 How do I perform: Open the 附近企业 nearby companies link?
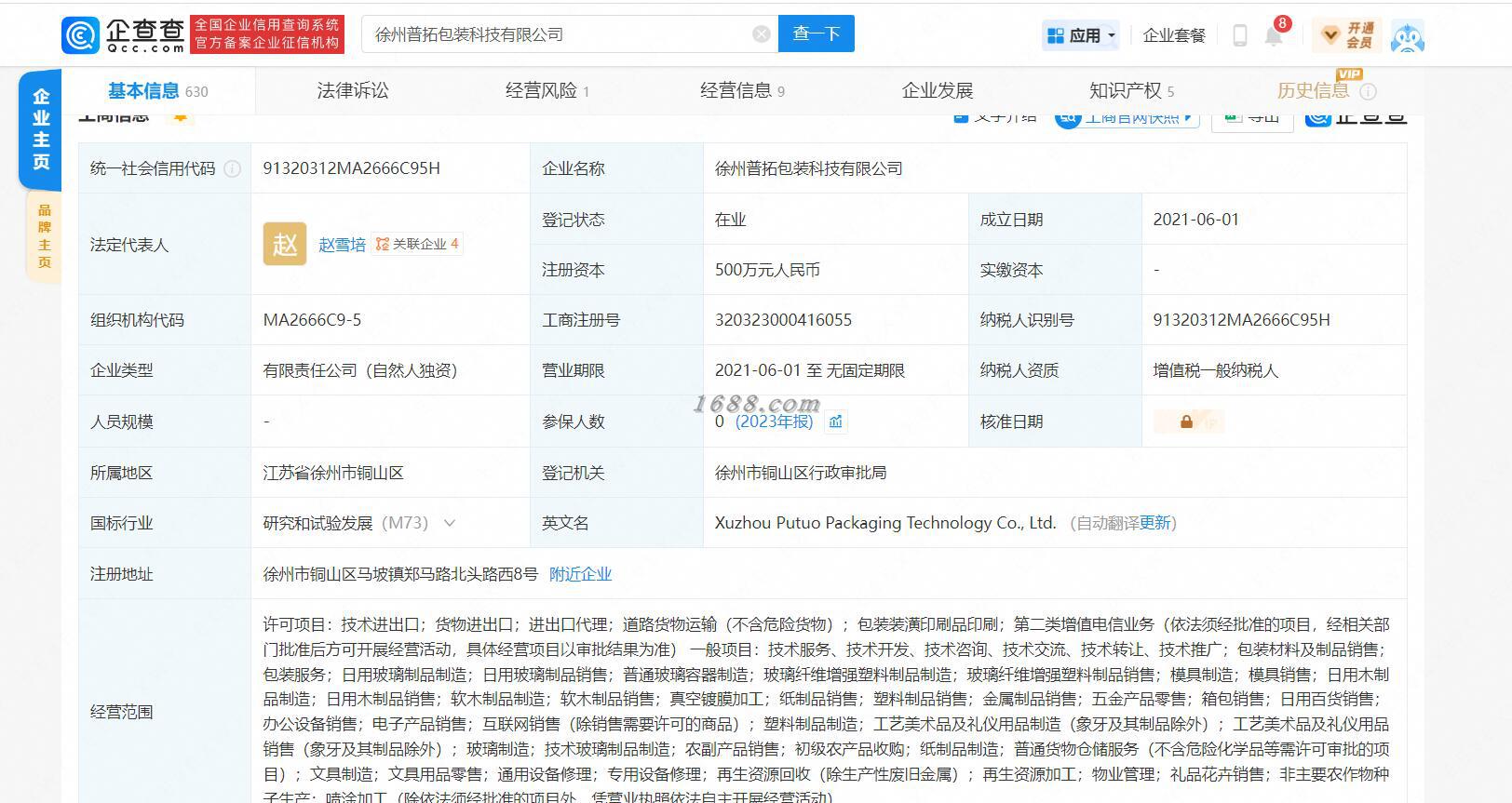(x=580, y=574)
